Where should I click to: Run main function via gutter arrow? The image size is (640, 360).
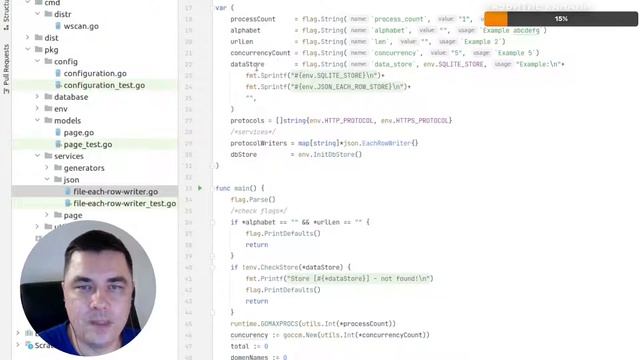pos(200,188)
